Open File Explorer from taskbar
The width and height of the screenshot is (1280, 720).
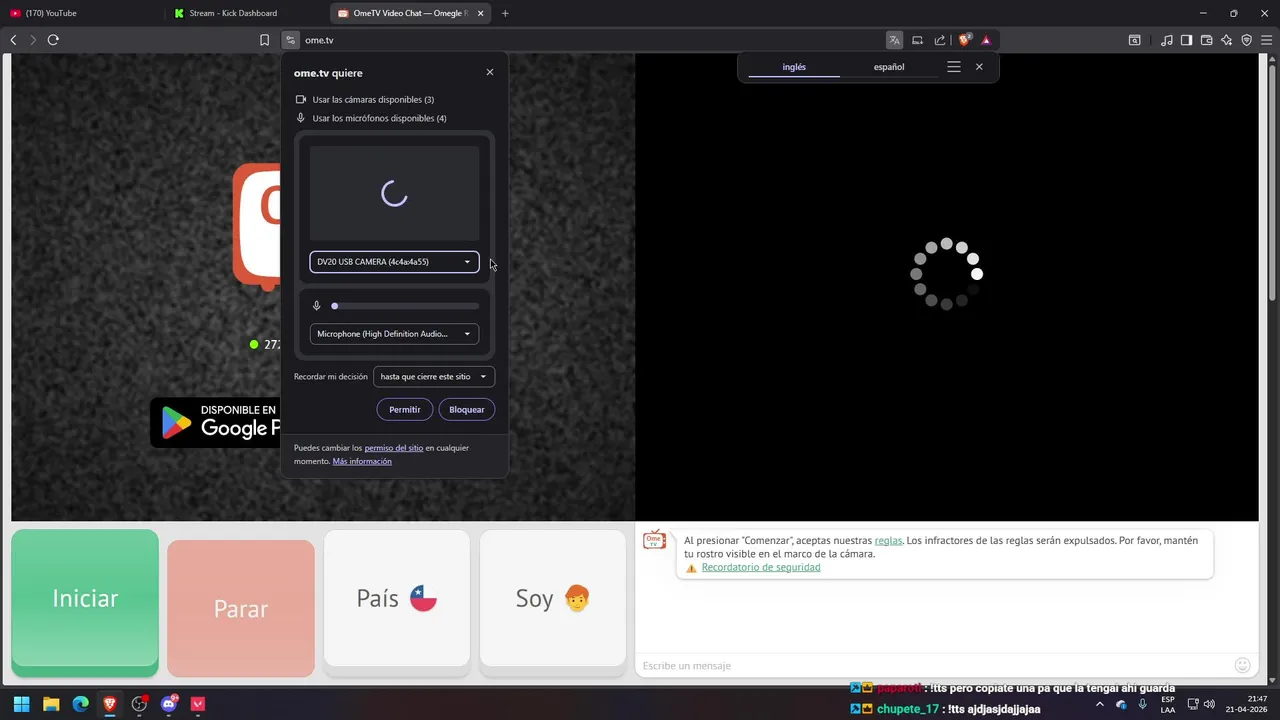click(51, 704)
